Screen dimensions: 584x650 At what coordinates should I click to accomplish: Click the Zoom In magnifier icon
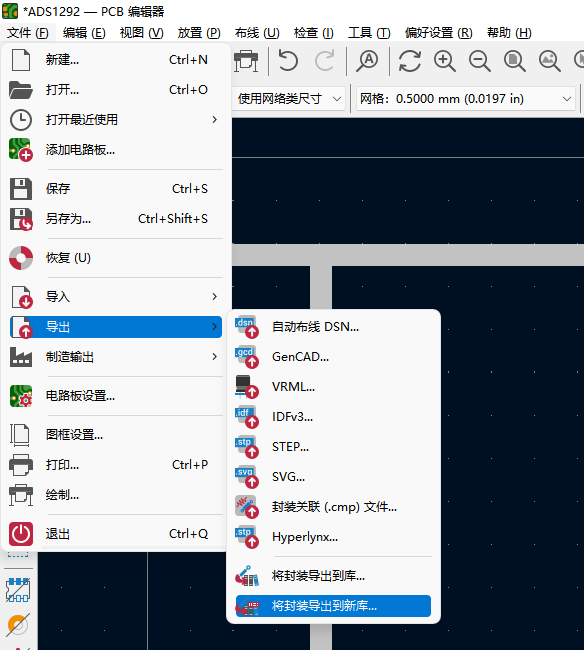445,61
